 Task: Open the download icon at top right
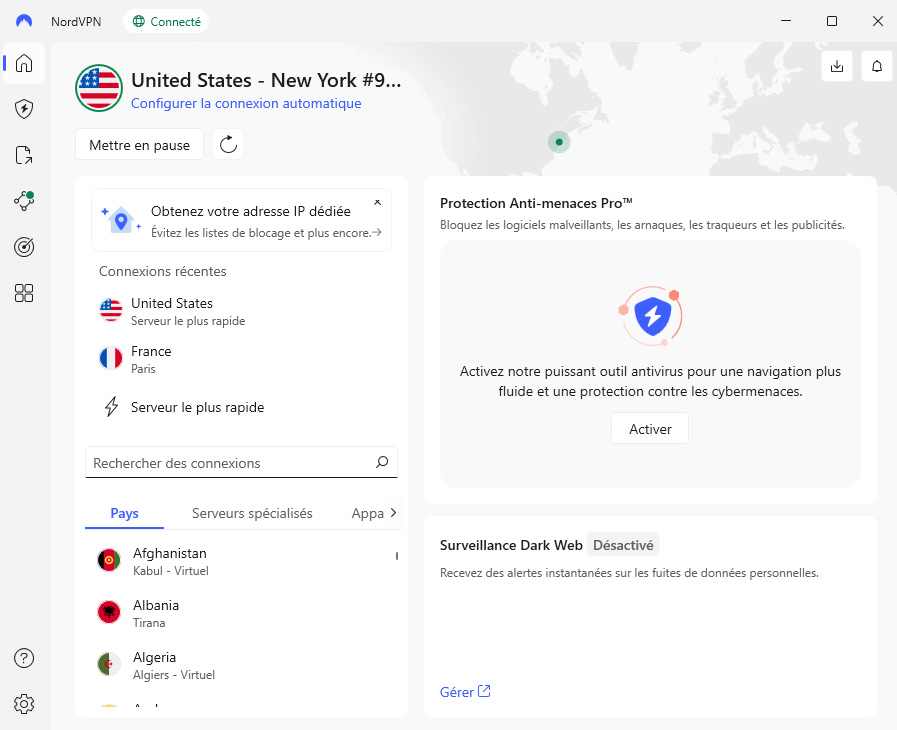tap(837, 67)
